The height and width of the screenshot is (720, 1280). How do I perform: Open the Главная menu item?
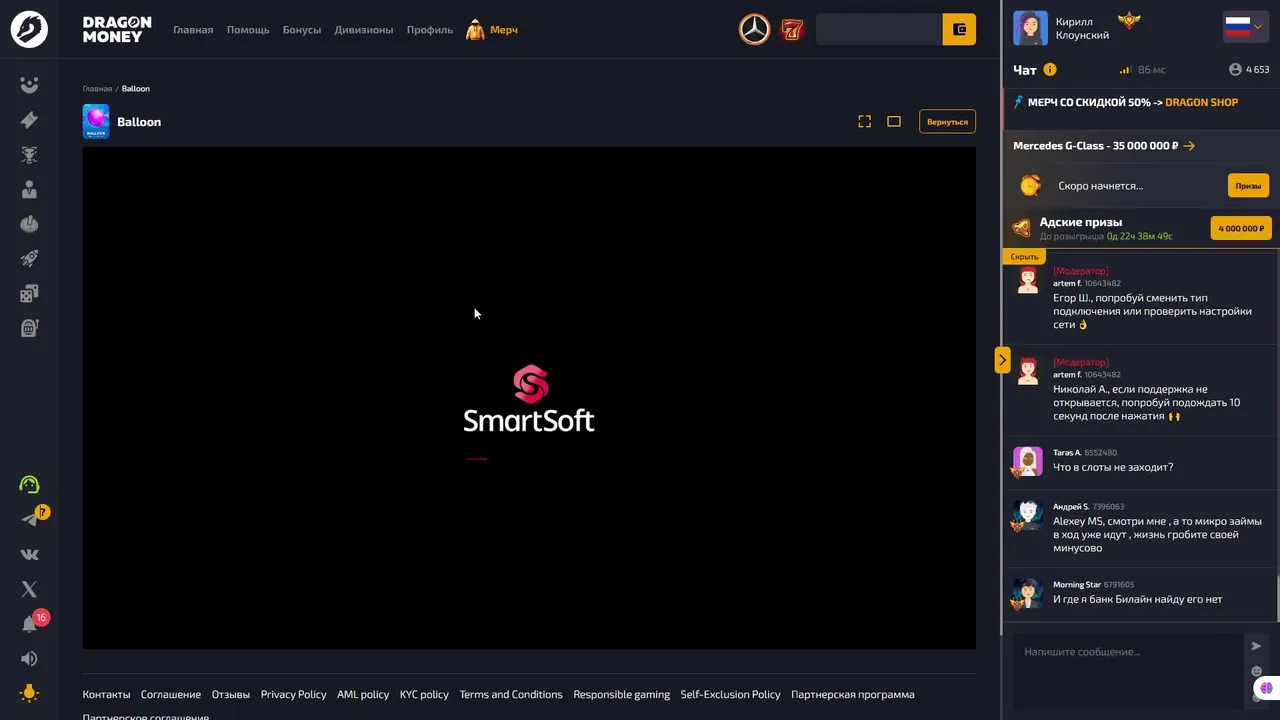tap(193, 30)
